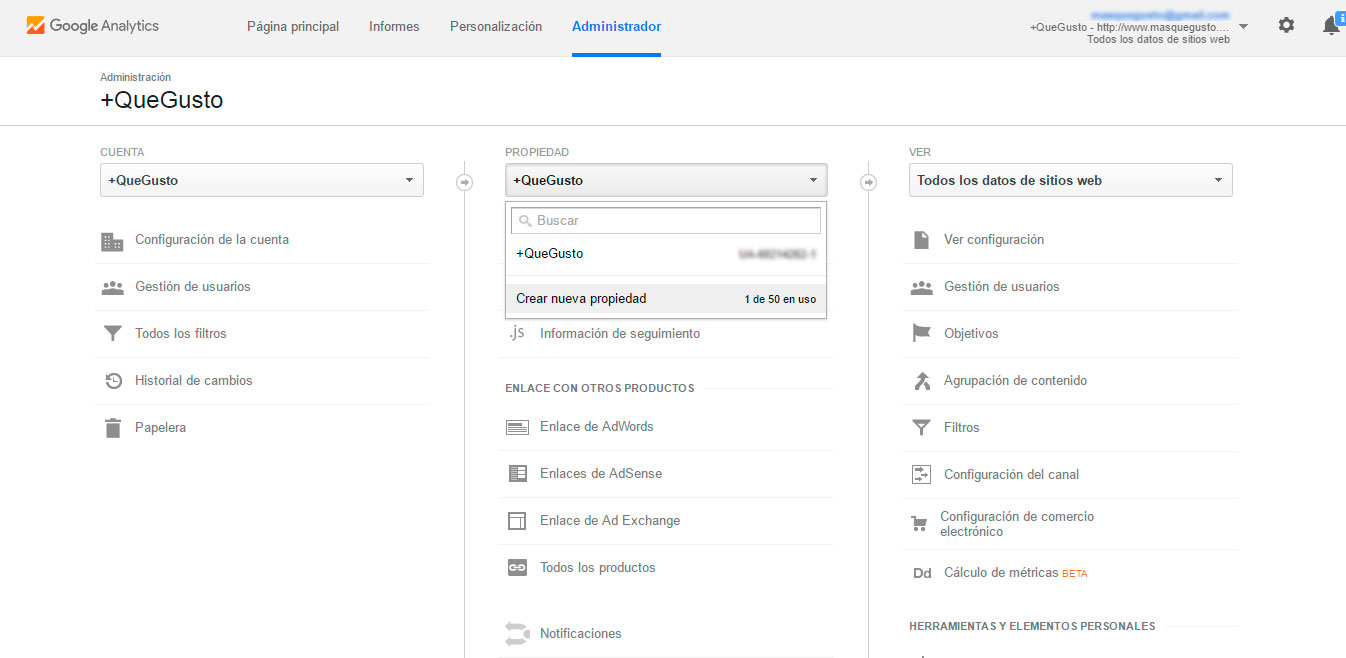Image resolution: width=1346 pixels, height=658 pixels.
Task: Open the Personalización tab
Action: point(496,26)
